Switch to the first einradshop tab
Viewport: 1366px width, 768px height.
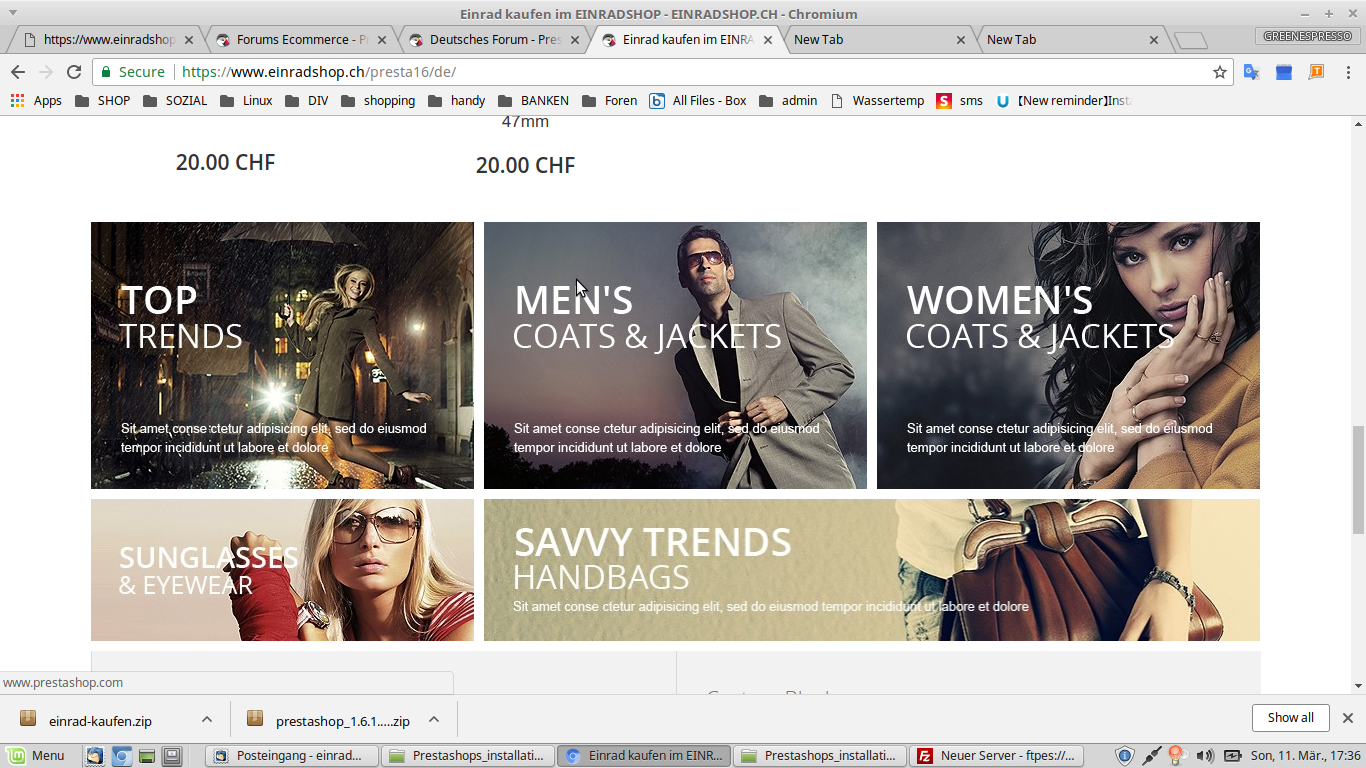105,40
